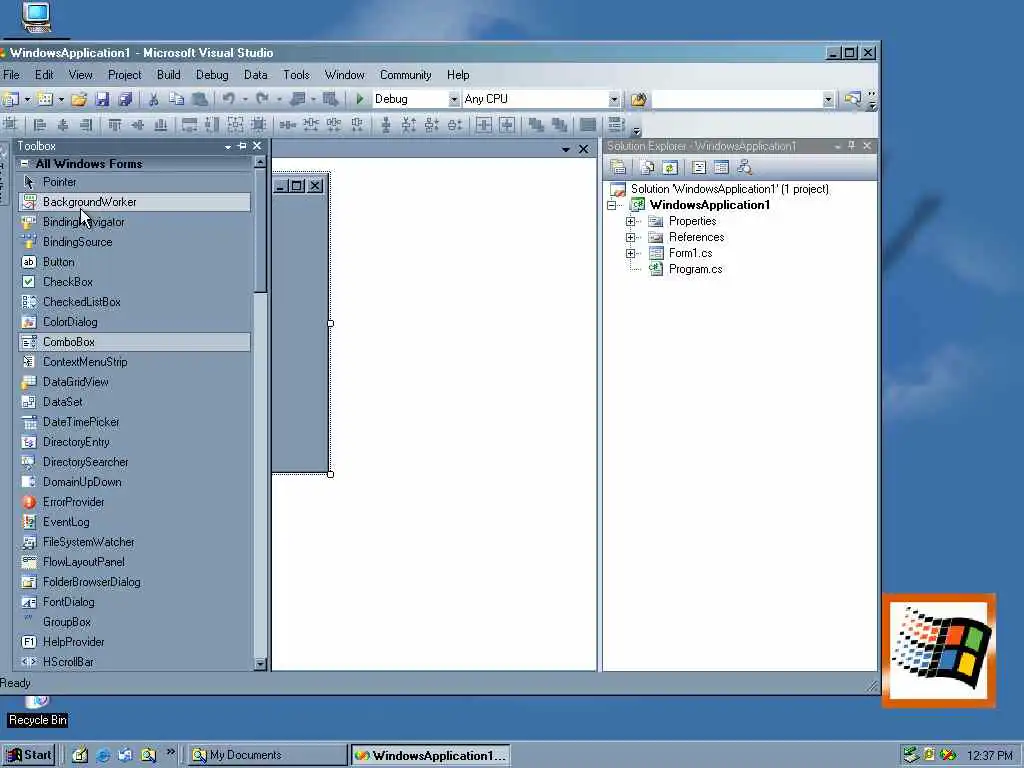Select the FlowLayoutPanel control in Toolbox
Image resolution: width=1024 pixels, height=768 pixels.
tap(135, 562)
